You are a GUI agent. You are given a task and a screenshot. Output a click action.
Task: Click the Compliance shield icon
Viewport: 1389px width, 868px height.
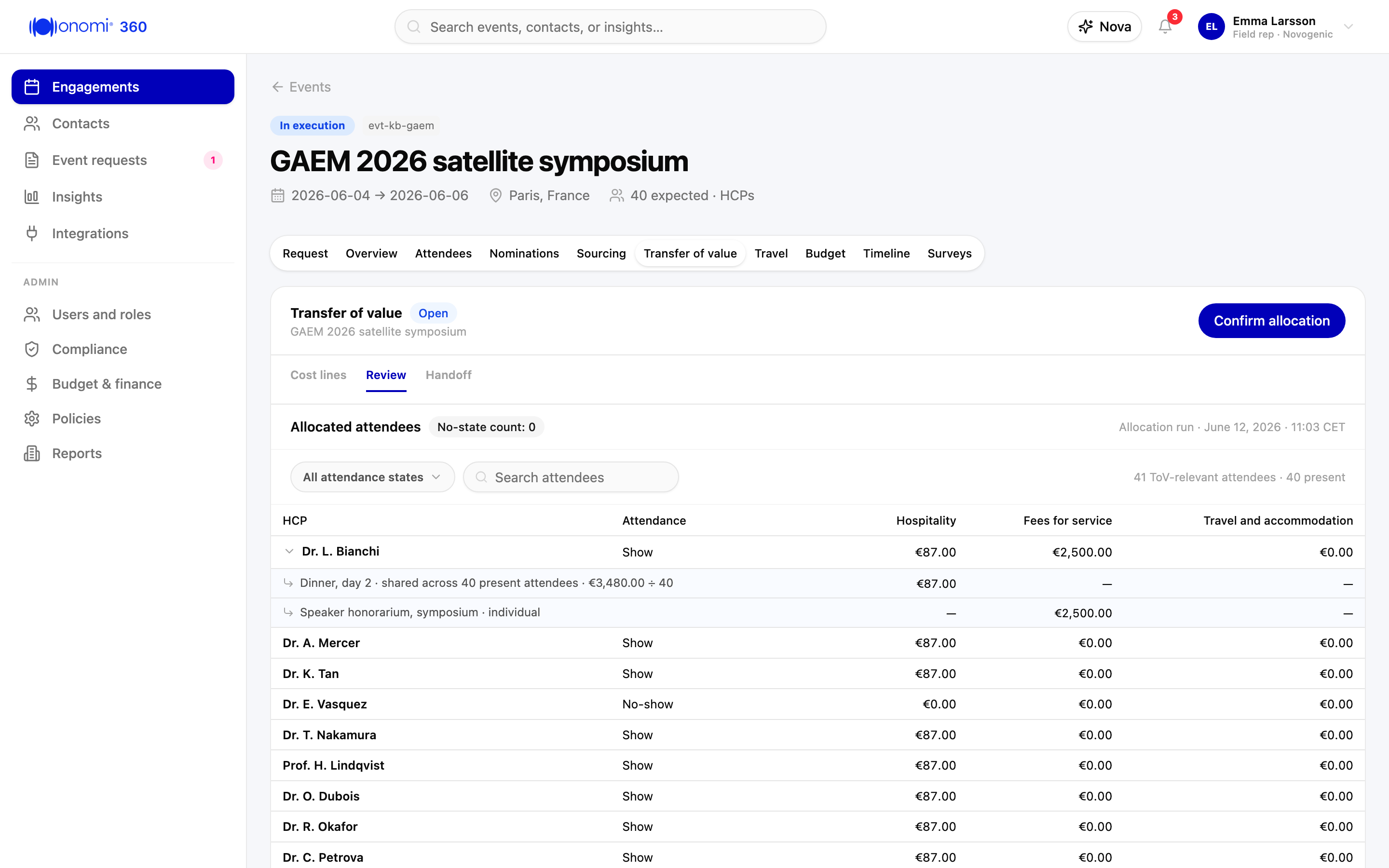click(x=32, y=349)
